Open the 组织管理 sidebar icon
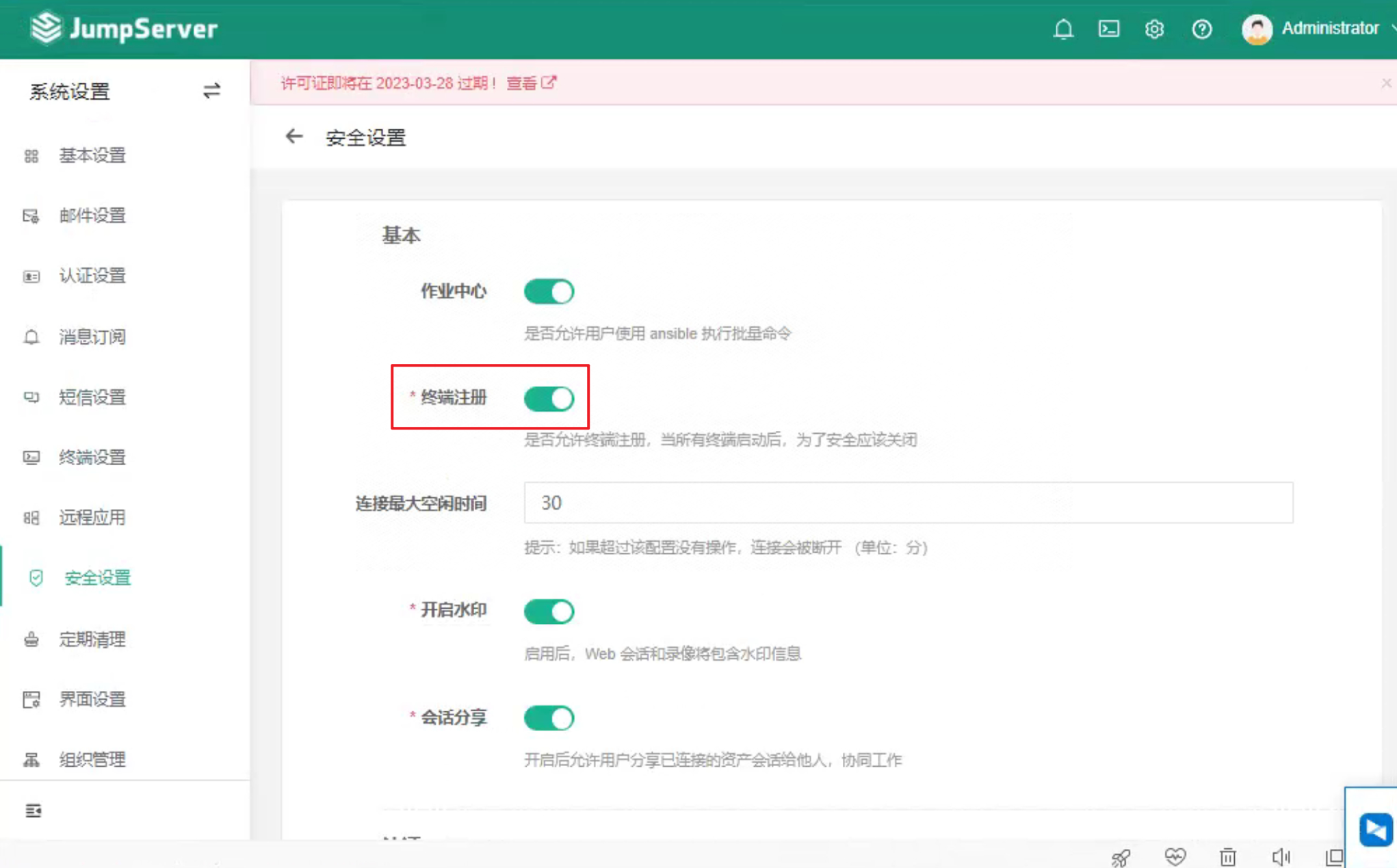Screen dimensions: 1397x868 [31, 759]
